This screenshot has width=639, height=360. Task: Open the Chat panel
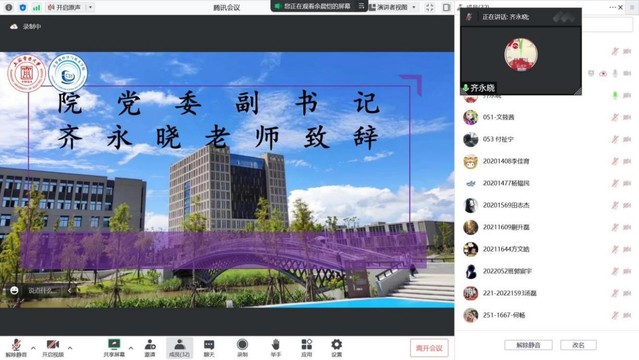(209, 348)
